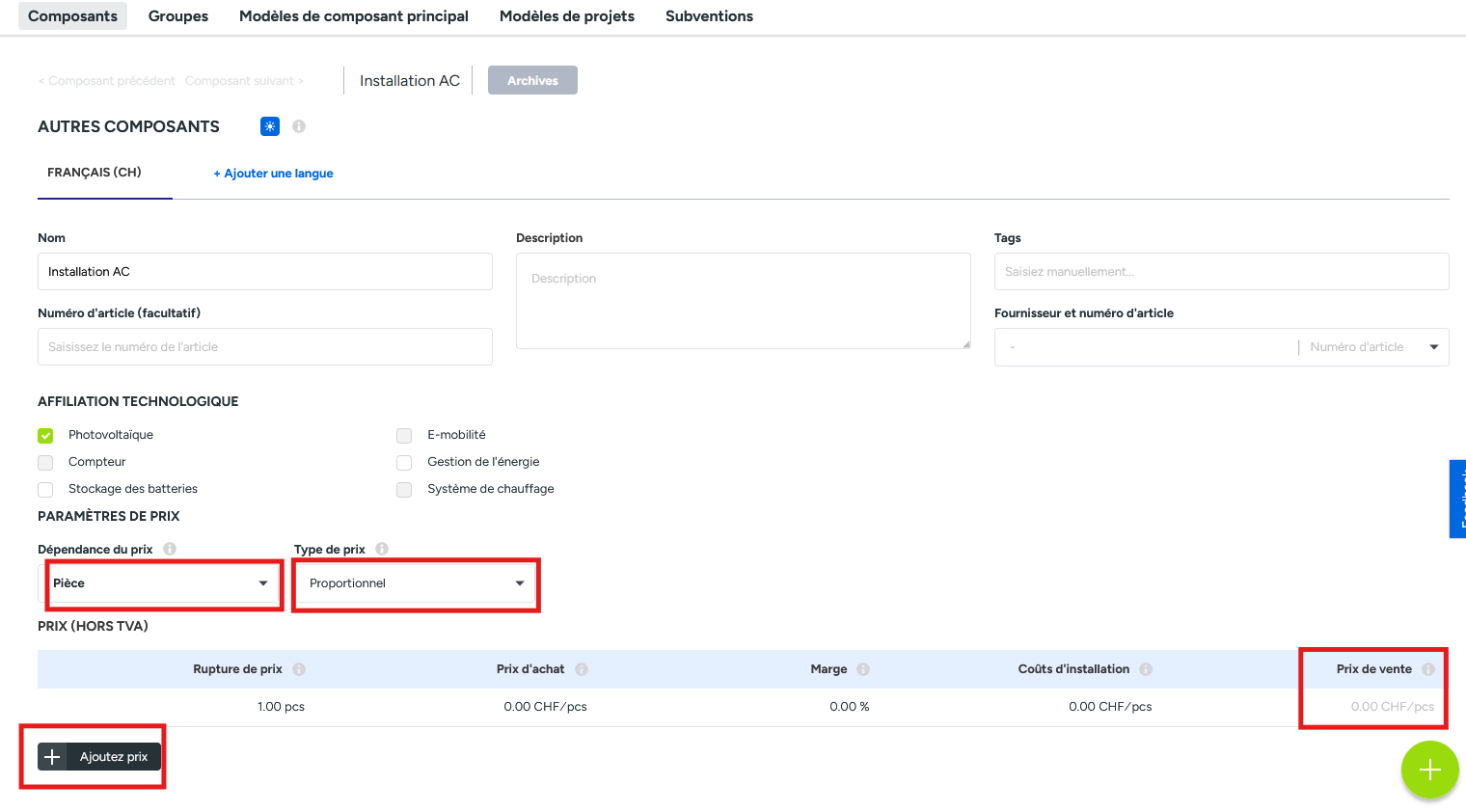Click info icon next to Type de prix
The image size is (1466, 812).
coord(382,549)
